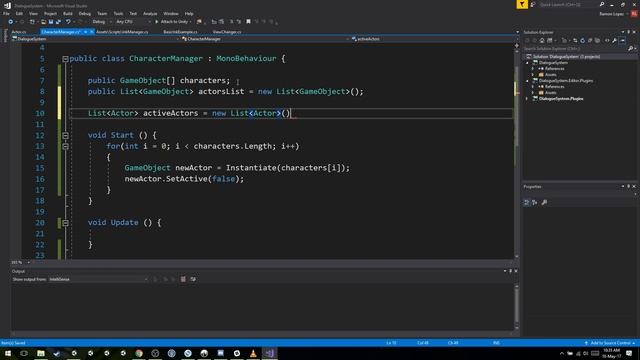Open the activeActors member navigation dropdown

coord(432,39)
